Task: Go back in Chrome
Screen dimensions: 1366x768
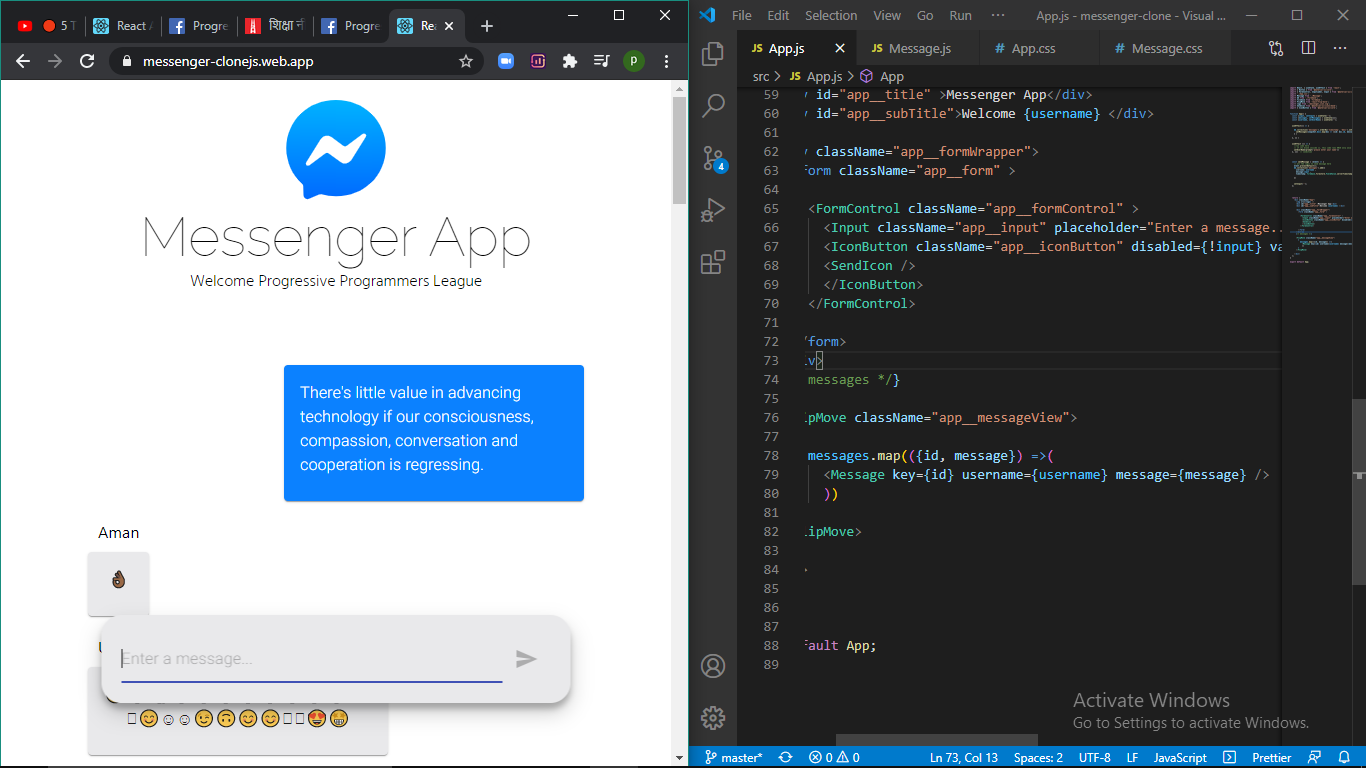Action: (x=23, y=61)
